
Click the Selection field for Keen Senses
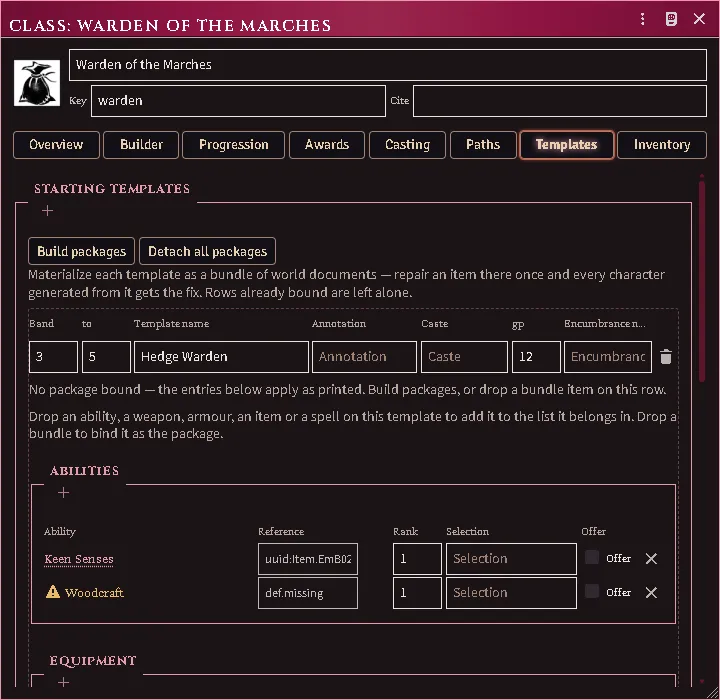pyautogui.click(x=511, y=559)
